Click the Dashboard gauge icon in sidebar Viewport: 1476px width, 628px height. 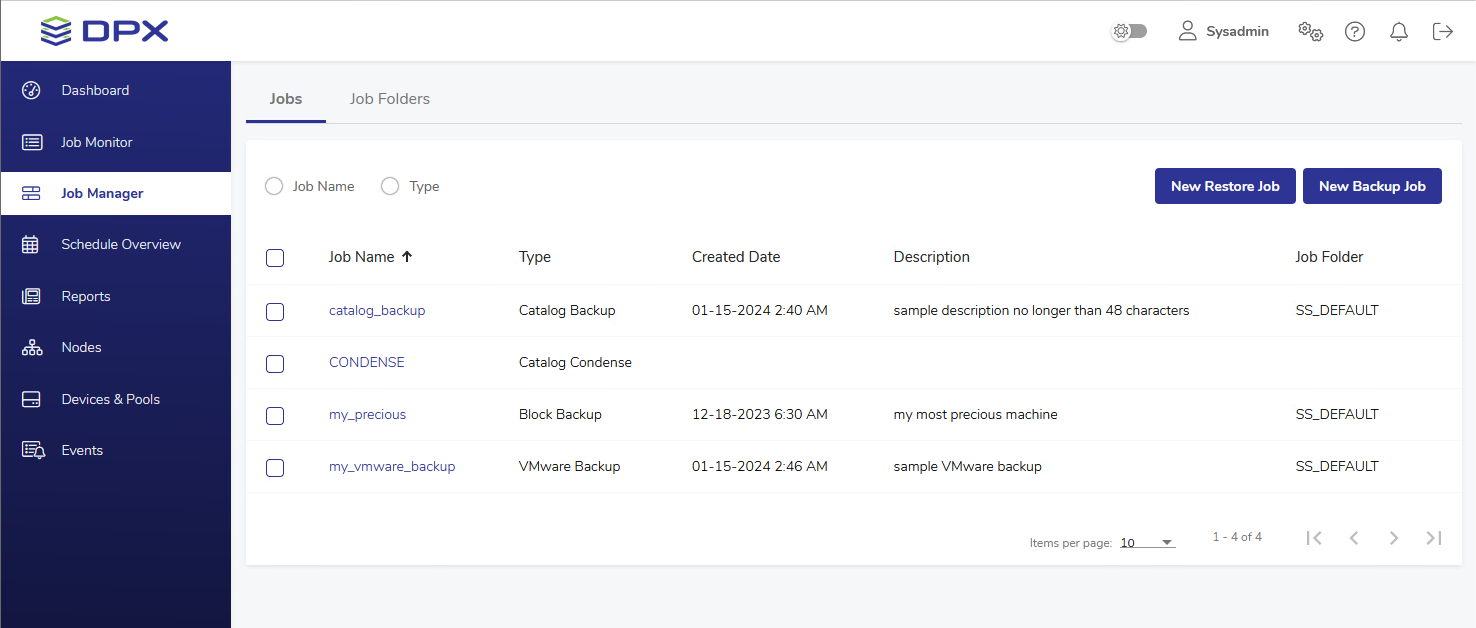tap(31, 90)
